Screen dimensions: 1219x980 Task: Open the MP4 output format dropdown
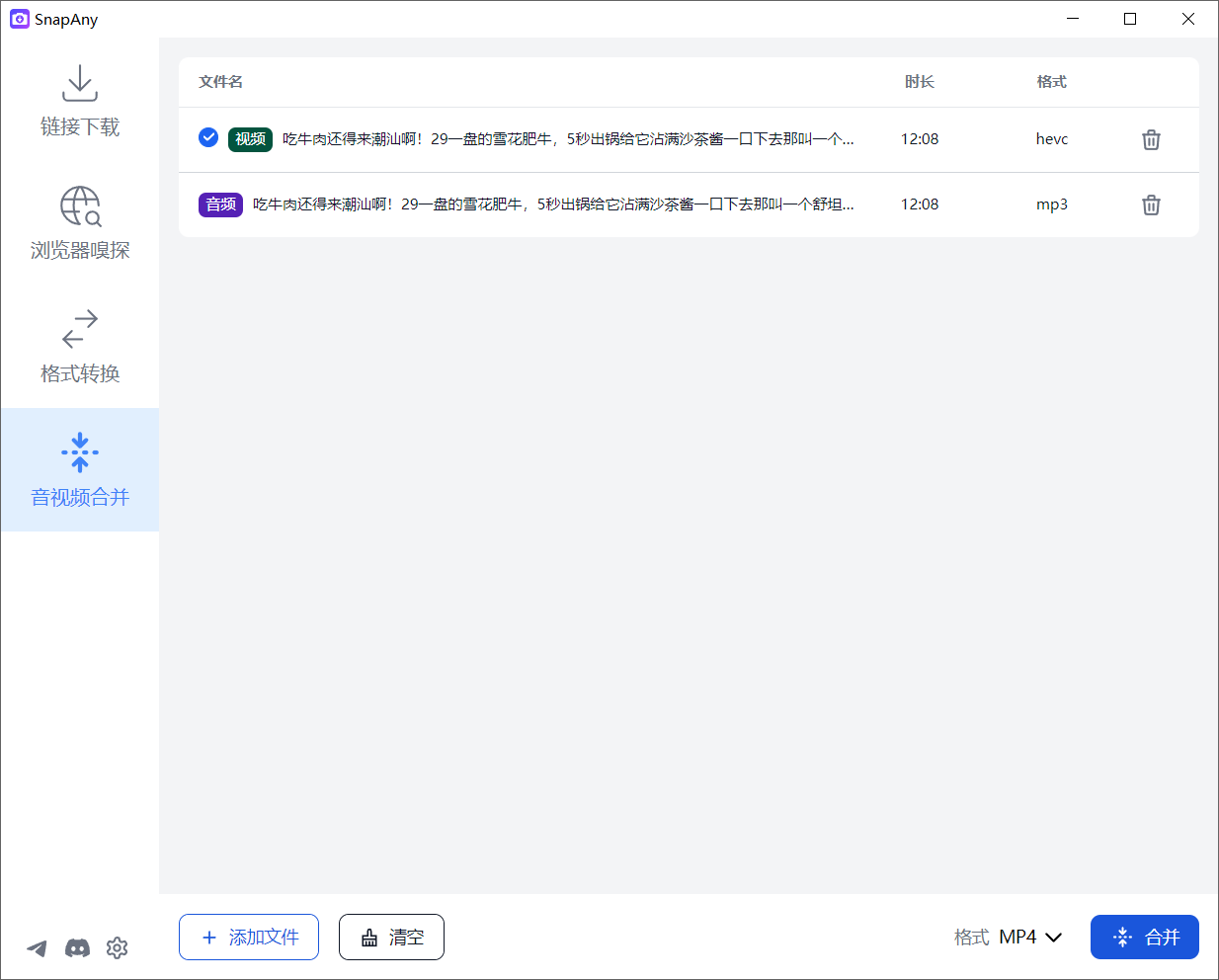(1027, 937)
